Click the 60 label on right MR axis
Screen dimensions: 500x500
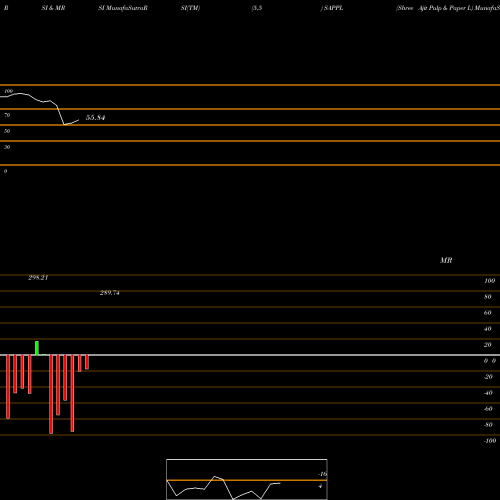point(488,313)
